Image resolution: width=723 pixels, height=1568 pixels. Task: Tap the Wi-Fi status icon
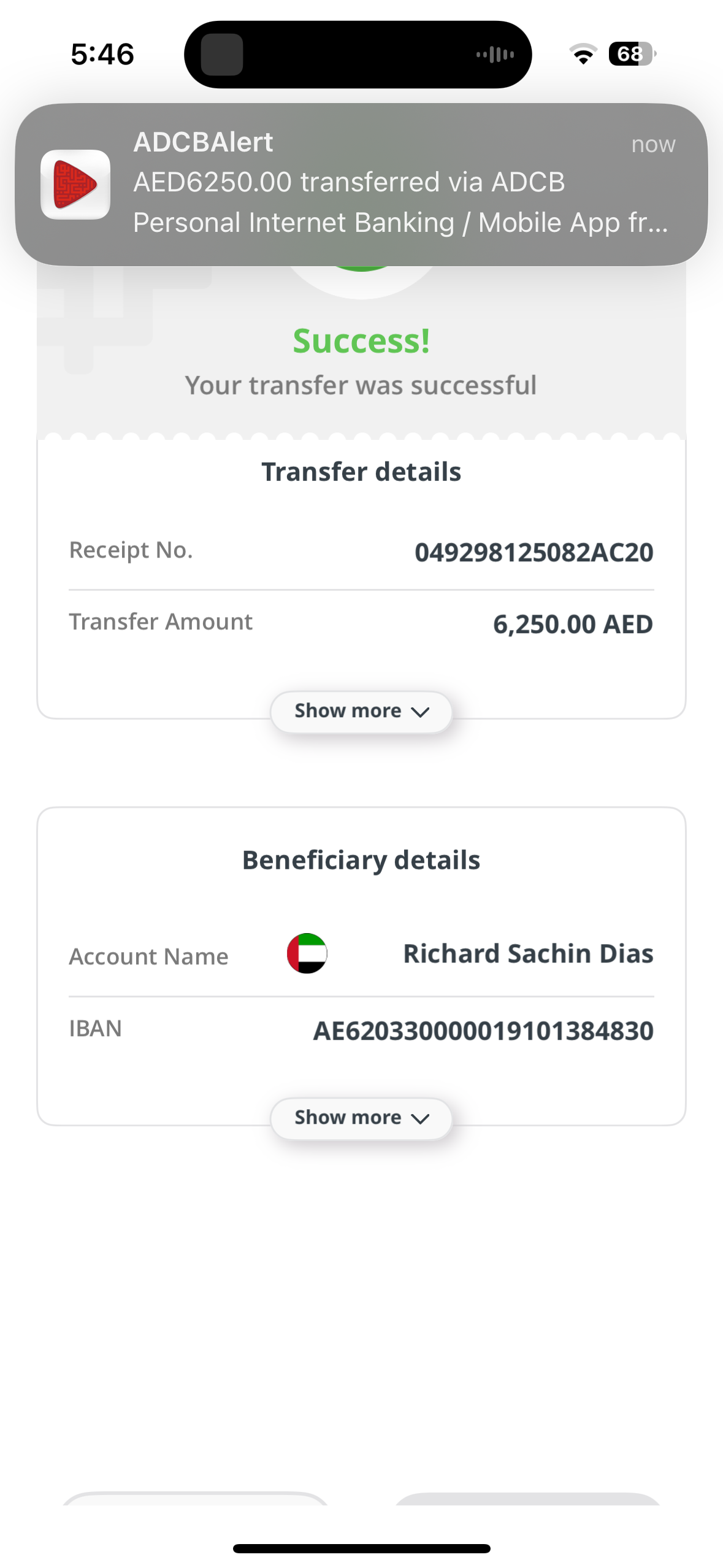(583, 54)
